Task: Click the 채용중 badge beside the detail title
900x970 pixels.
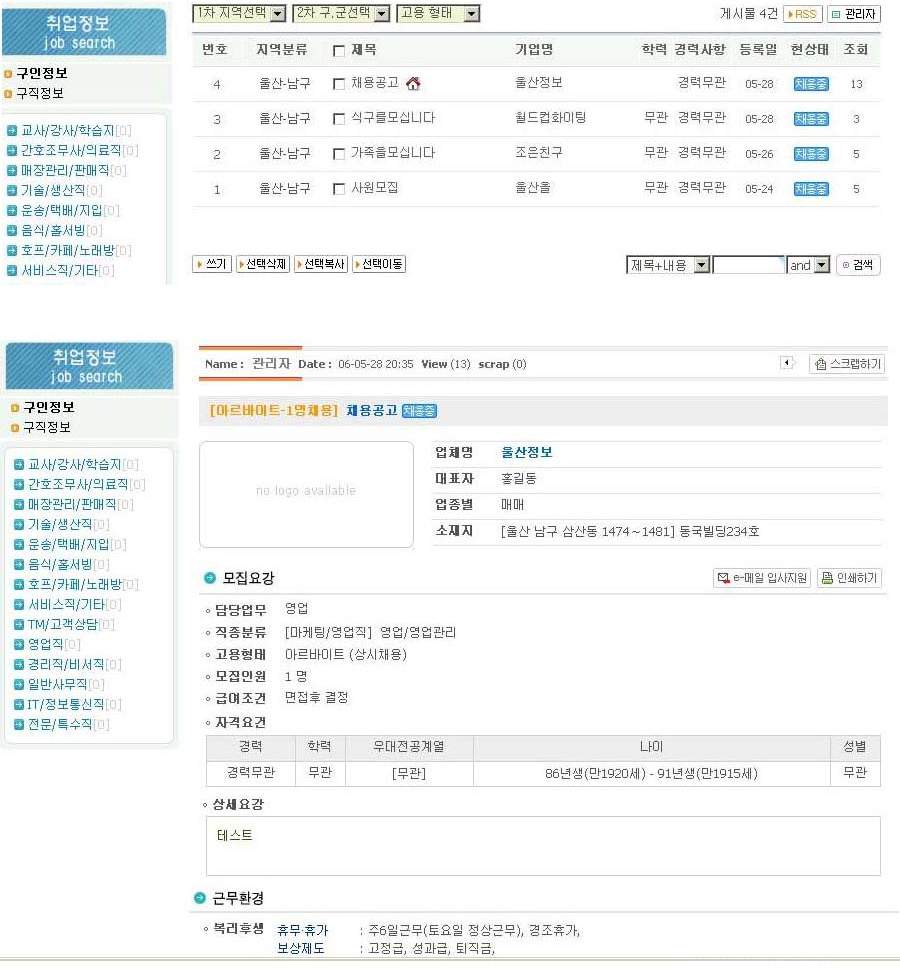Action: (419, 411)
